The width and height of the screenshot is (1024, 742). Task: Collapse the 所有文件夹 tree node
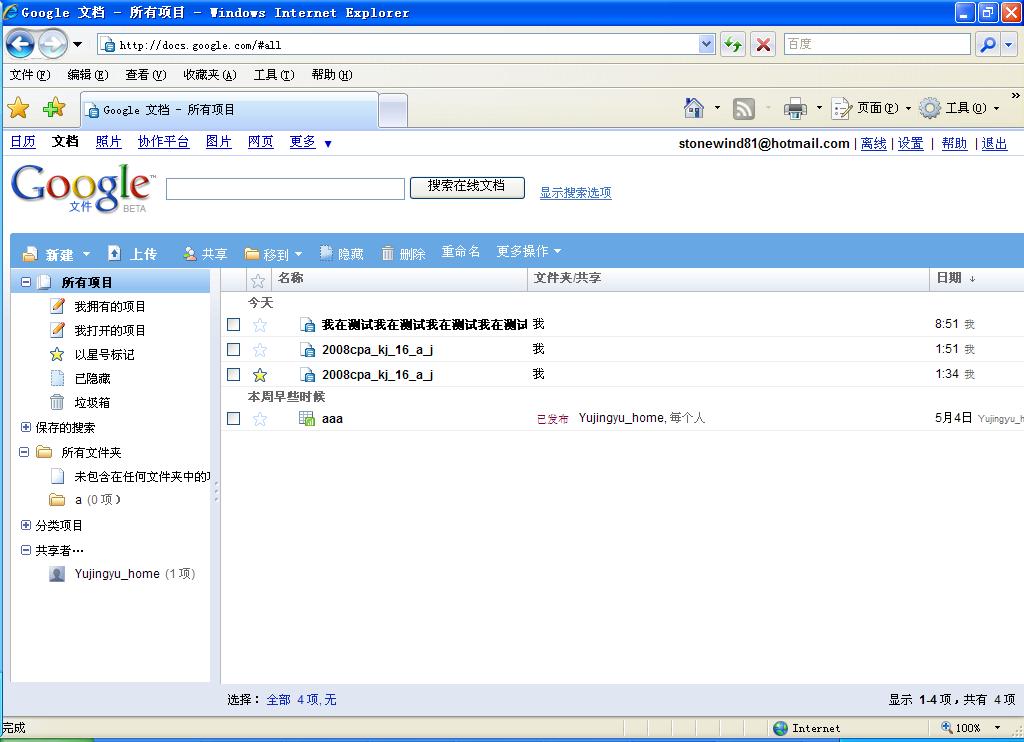click(24, 452)
